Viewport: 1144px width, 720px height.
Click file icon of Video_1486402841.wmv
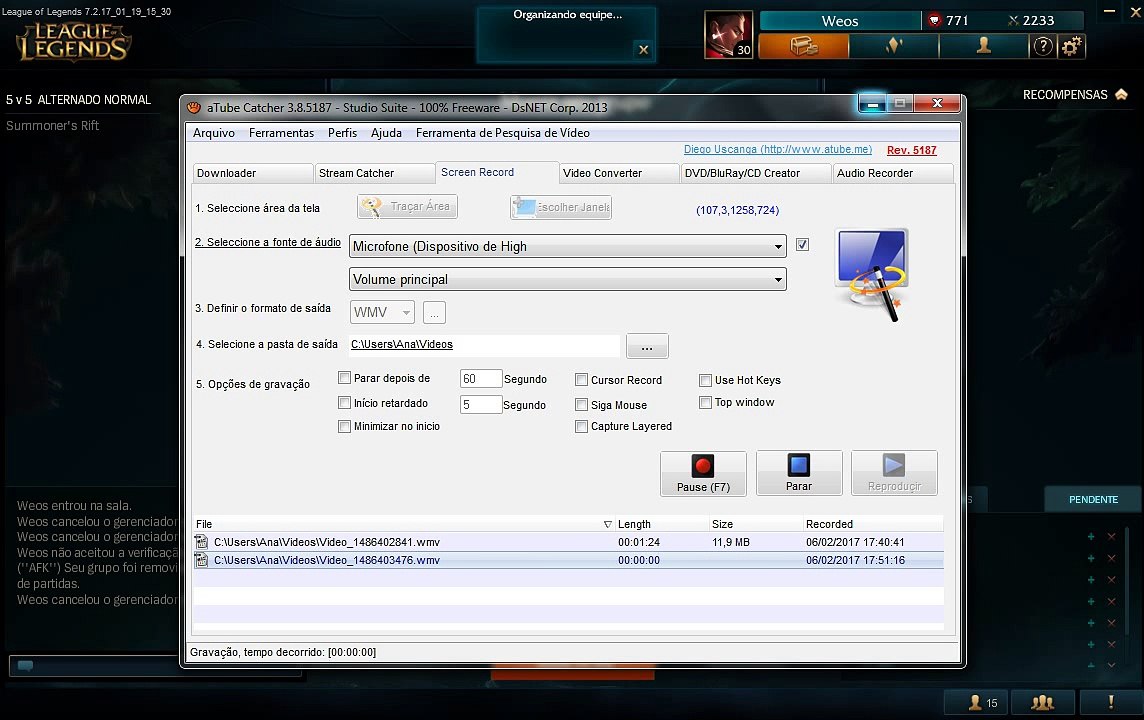point(201,542)
